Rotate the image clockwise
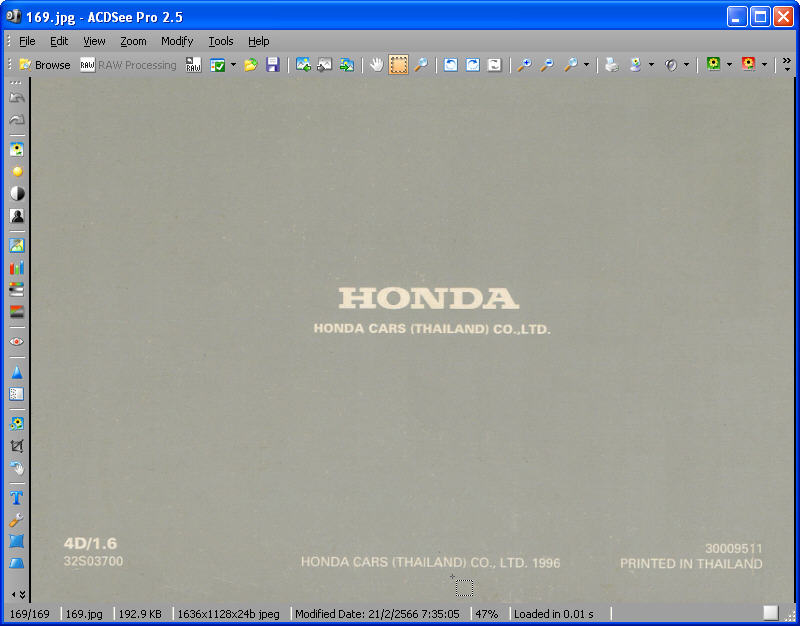The image size is (800, 626). 473,65
